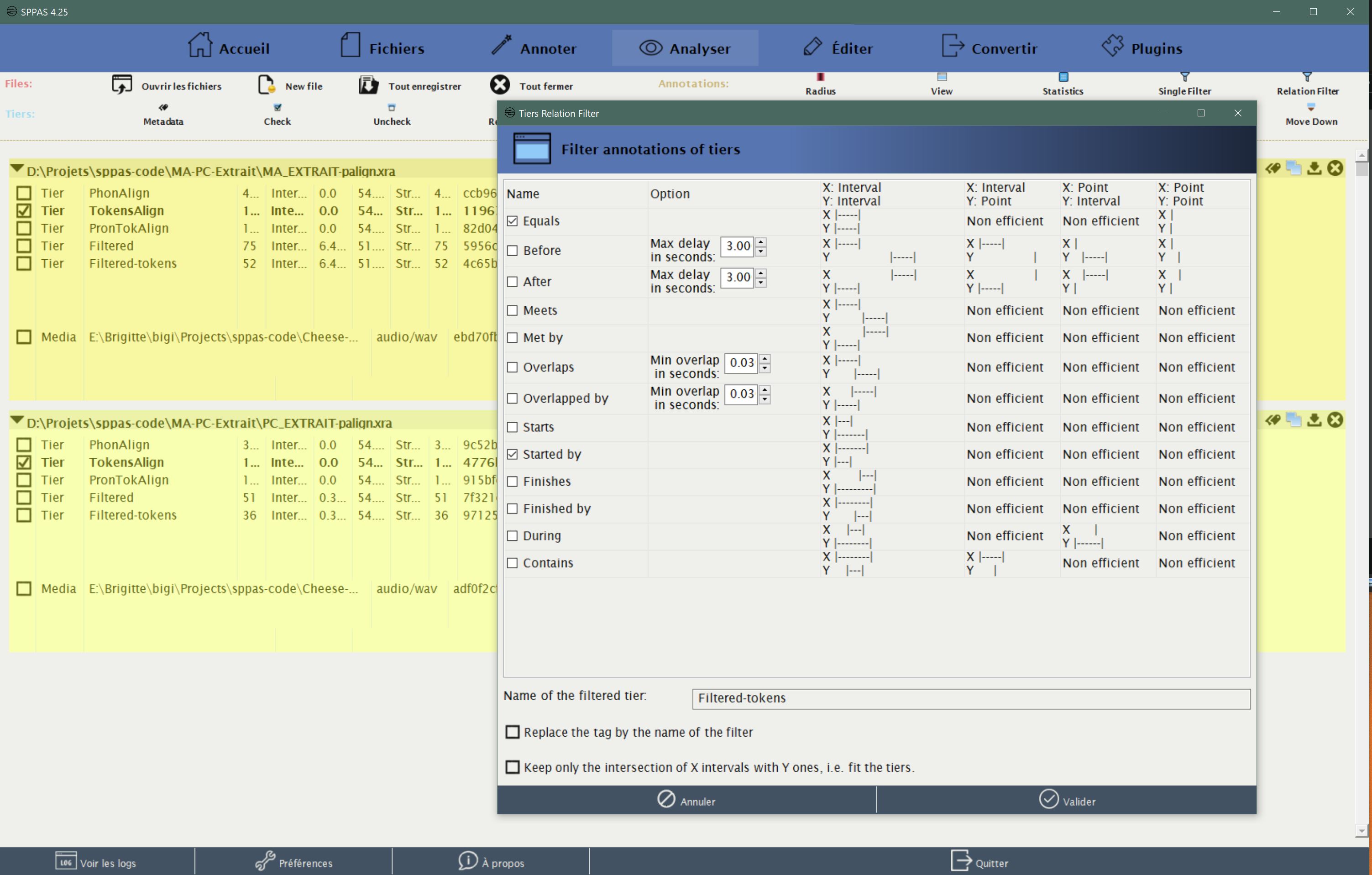Viewport: 1372px width, 875px height.
Task: Open the Single Filter tool
Action: [x=1184, y=84]
